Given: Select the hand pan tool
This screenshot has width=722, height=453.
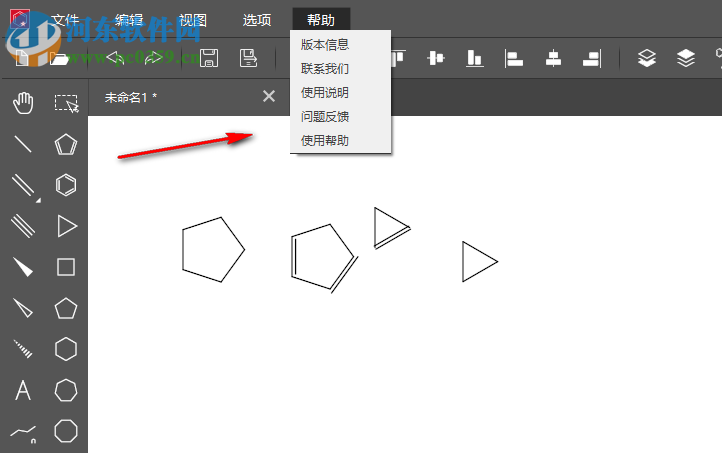Looking at the screenshot, I should coord(23,103).
